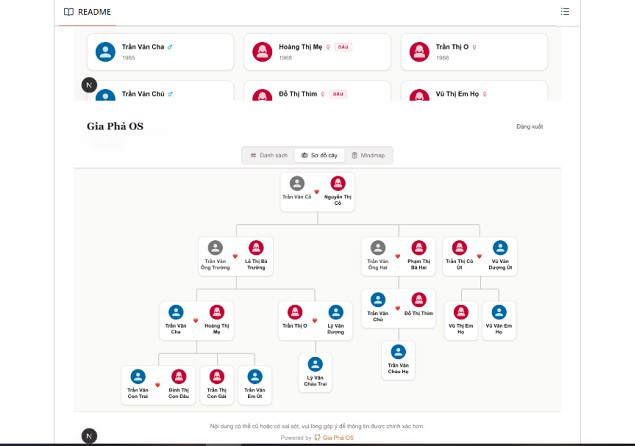The width and height of the screenshot is (635, 446).
Task: Click the Trần Thị O member card
Action: click(x=474, y=52)
